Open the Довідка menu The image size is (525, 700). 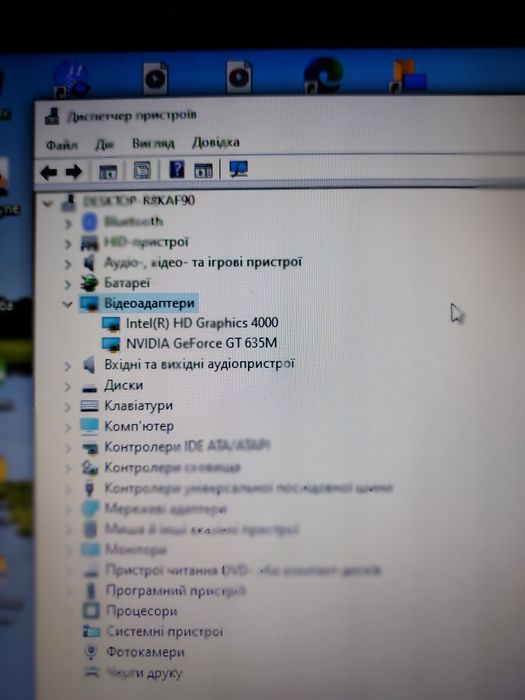click(216, 142)
